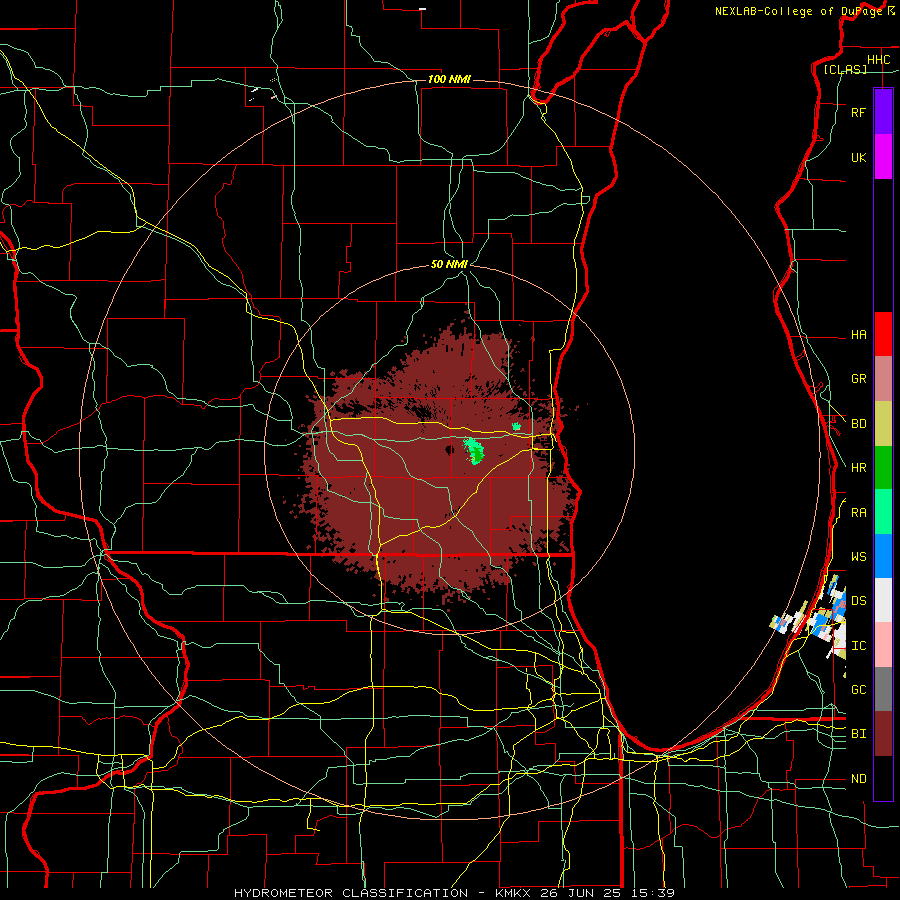Click the BI legend label

pyautogui.click(x=859, y=734)
